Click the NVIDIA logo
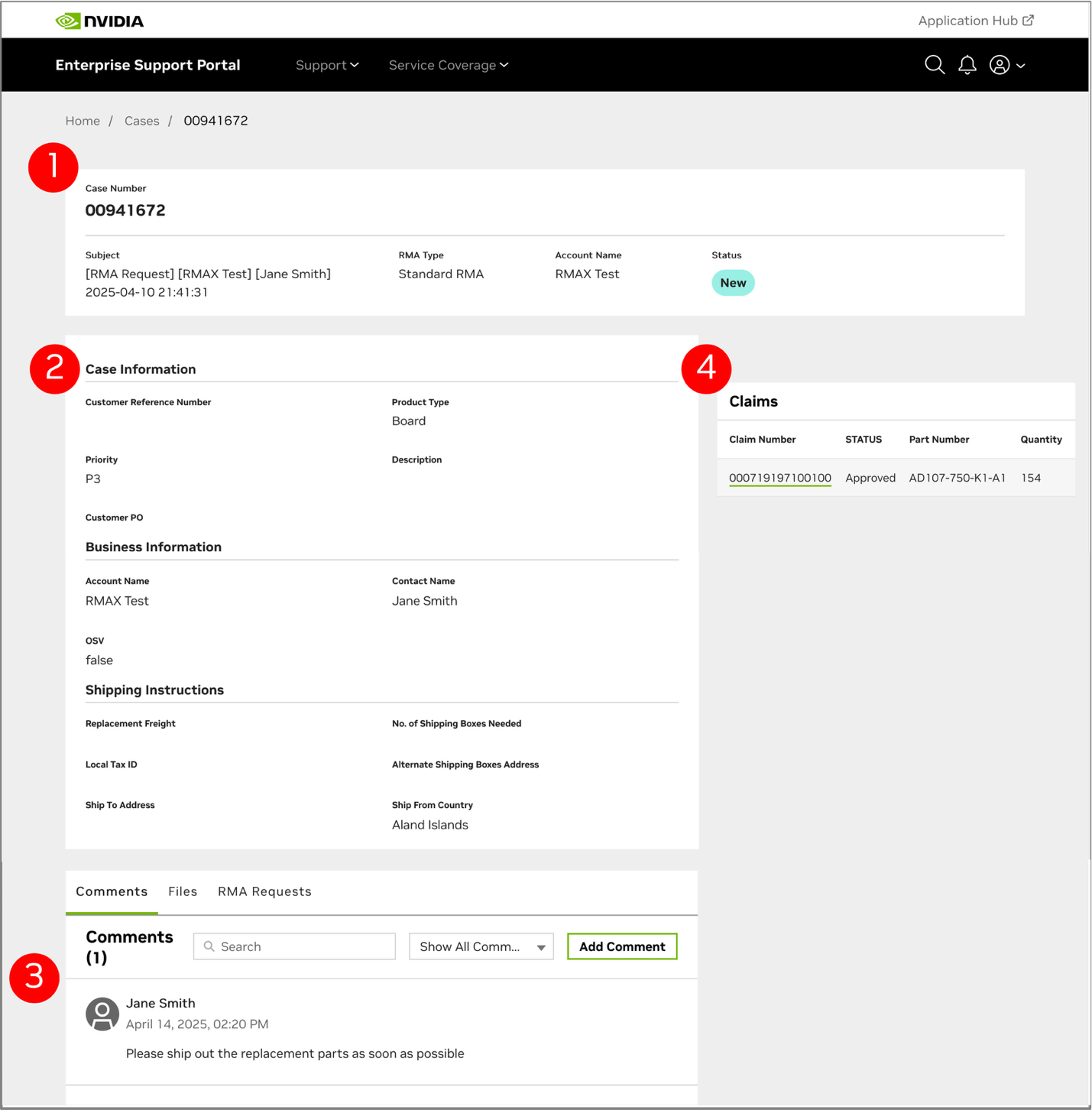The height and width of the screenshot is (1110, 1092). point(99,21)
